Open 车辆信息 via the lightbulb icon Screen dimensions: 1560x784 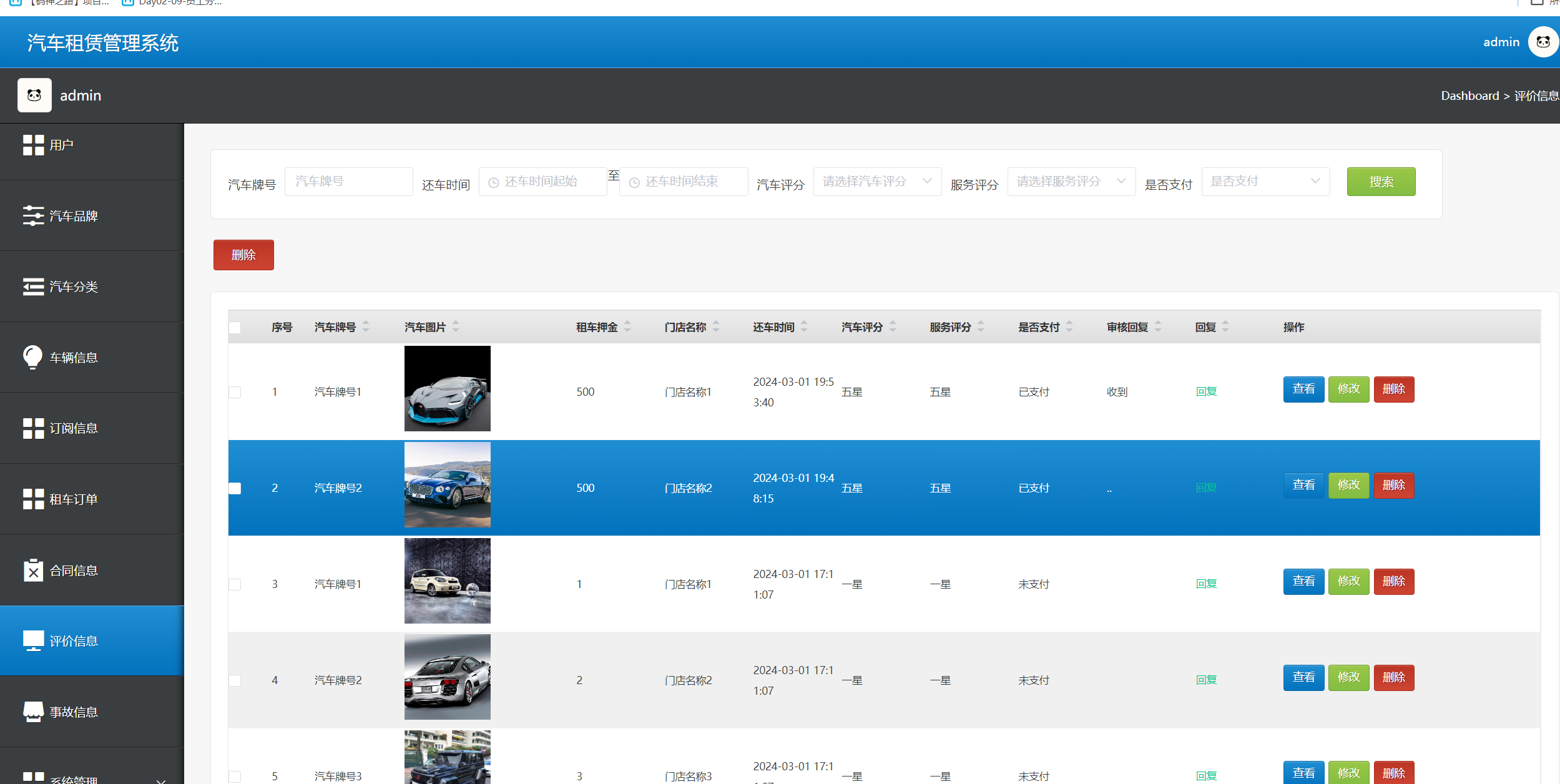[34, 357]
